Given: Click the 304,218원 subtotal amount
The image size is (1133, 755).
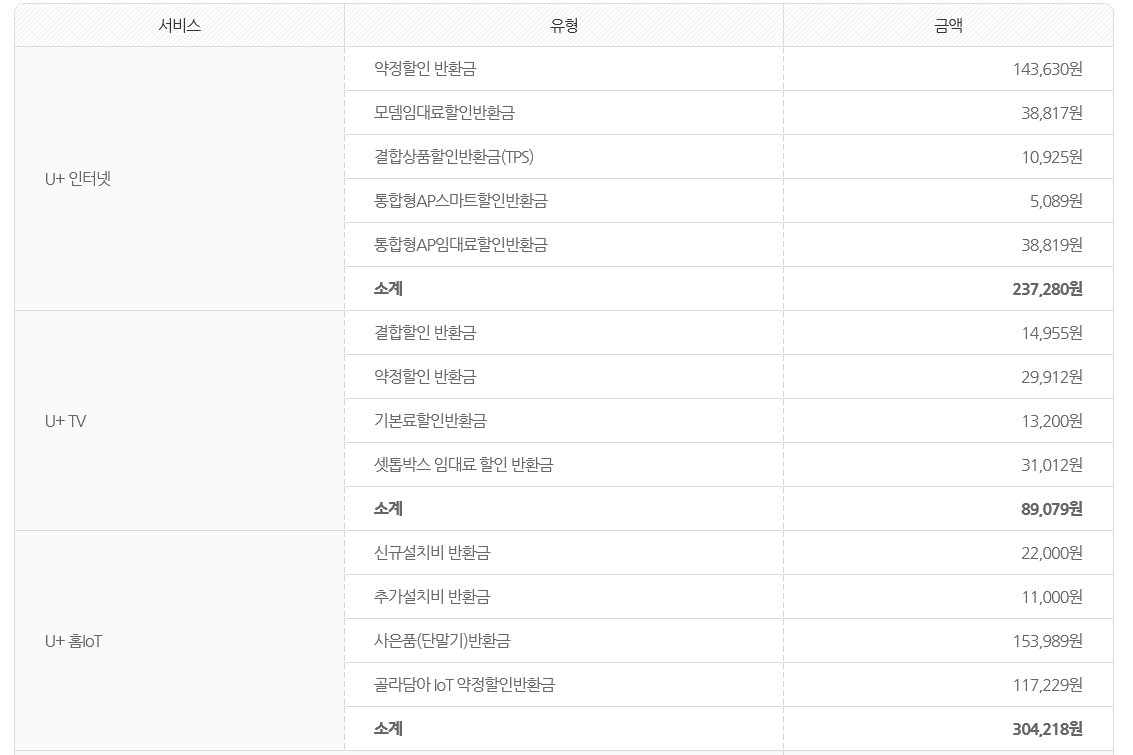Looking at the screenshot, I should point(1047,729).
